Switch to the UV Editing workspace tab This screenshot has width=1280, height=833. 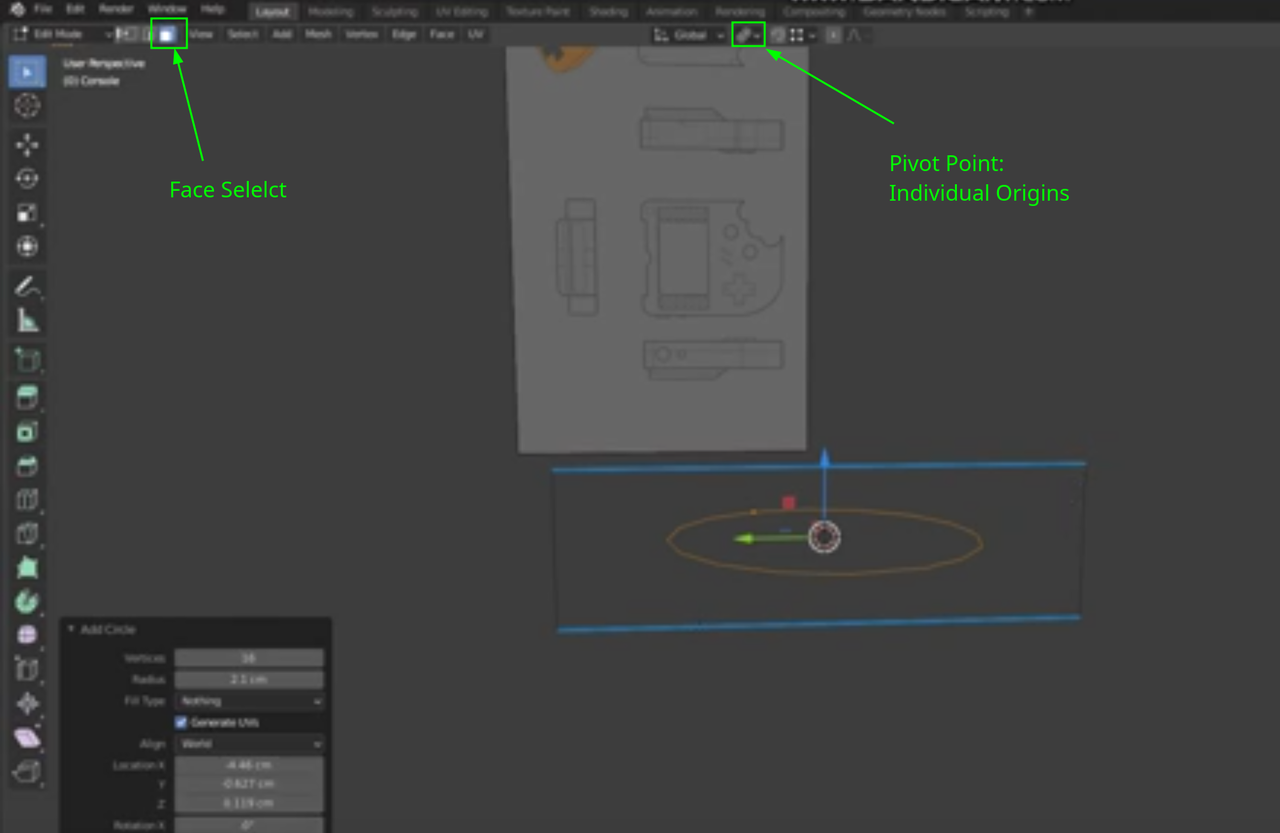click(x=462, y=12)
